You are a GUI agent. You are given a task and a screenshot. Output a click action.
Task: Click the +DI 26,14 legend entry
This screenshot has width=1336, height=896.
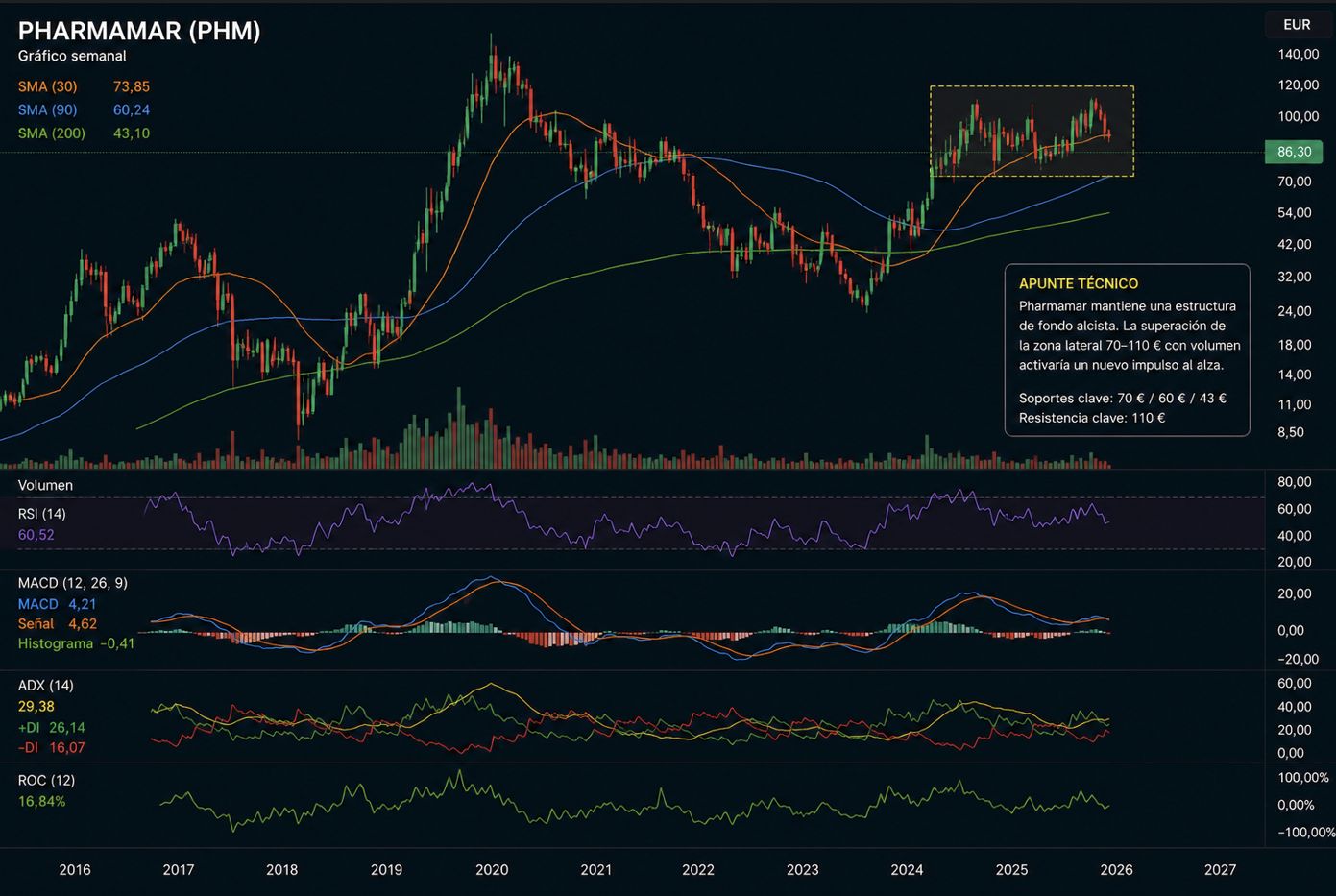(52, 728)
